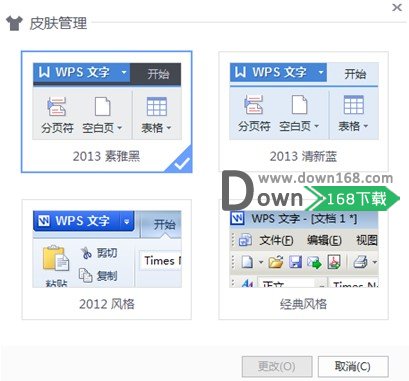Select the 2013 素雅黑 skin thumbnail
Image resolution: width=409 pixels, height=381 pixels.
tap(107, 112)
